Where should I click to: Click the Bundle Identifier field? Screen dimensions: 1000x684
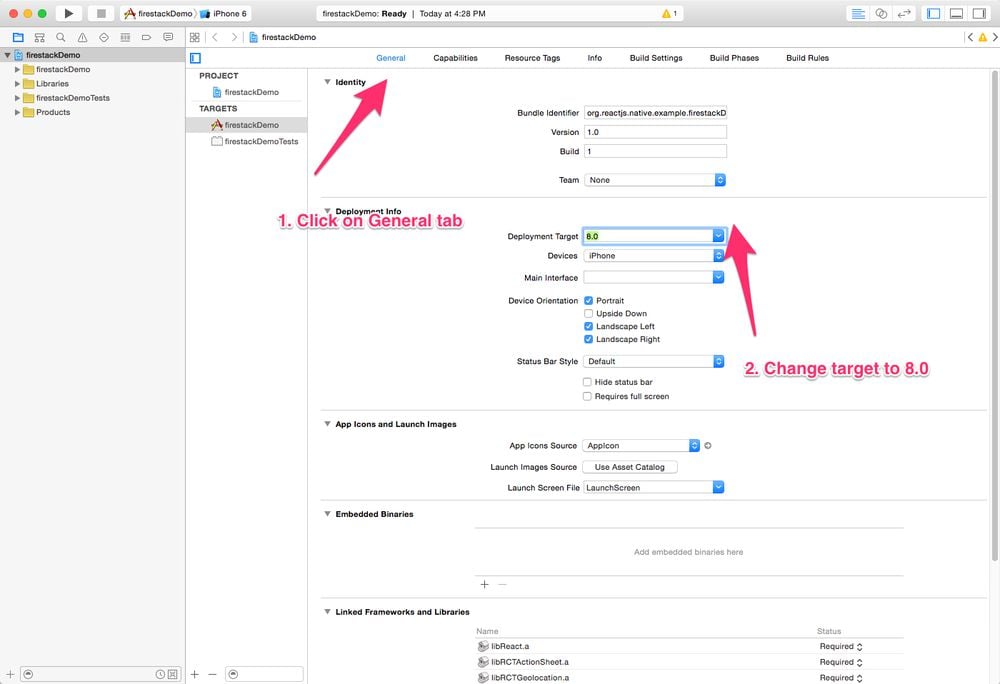tap(655, 113)
